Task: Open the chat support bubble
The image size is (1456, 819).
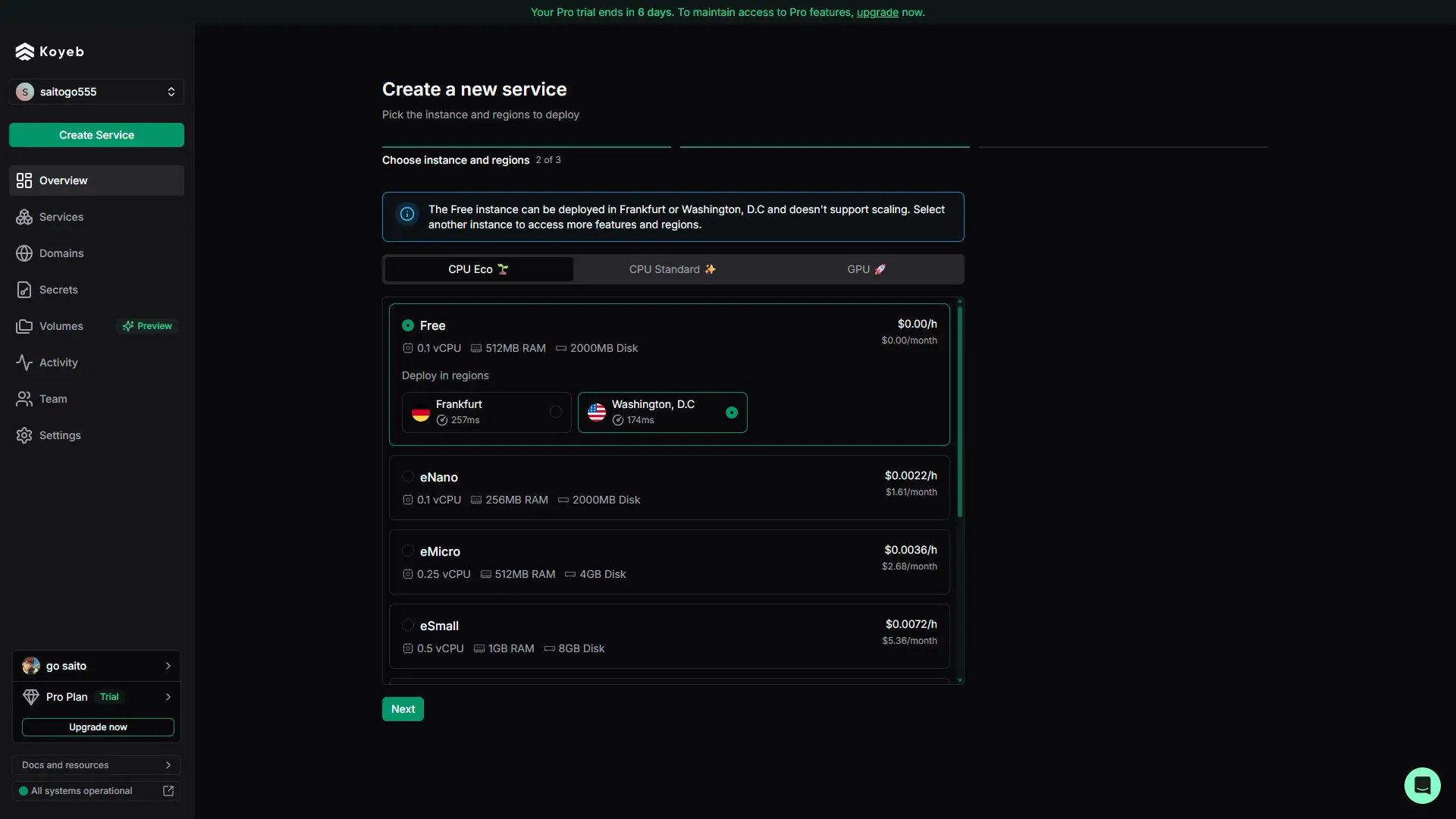Action: pos(1422,786)
